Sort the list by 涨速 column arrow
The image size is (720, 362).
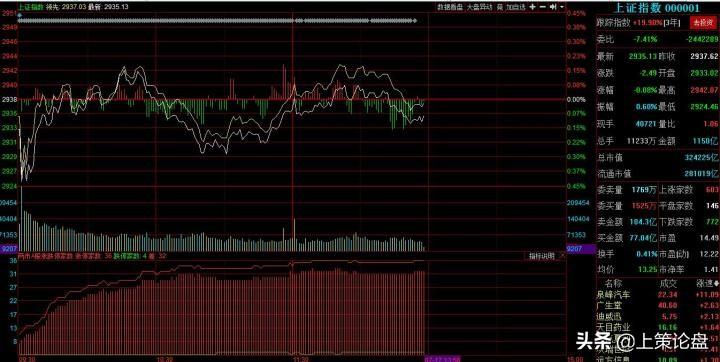pos(715,284)
